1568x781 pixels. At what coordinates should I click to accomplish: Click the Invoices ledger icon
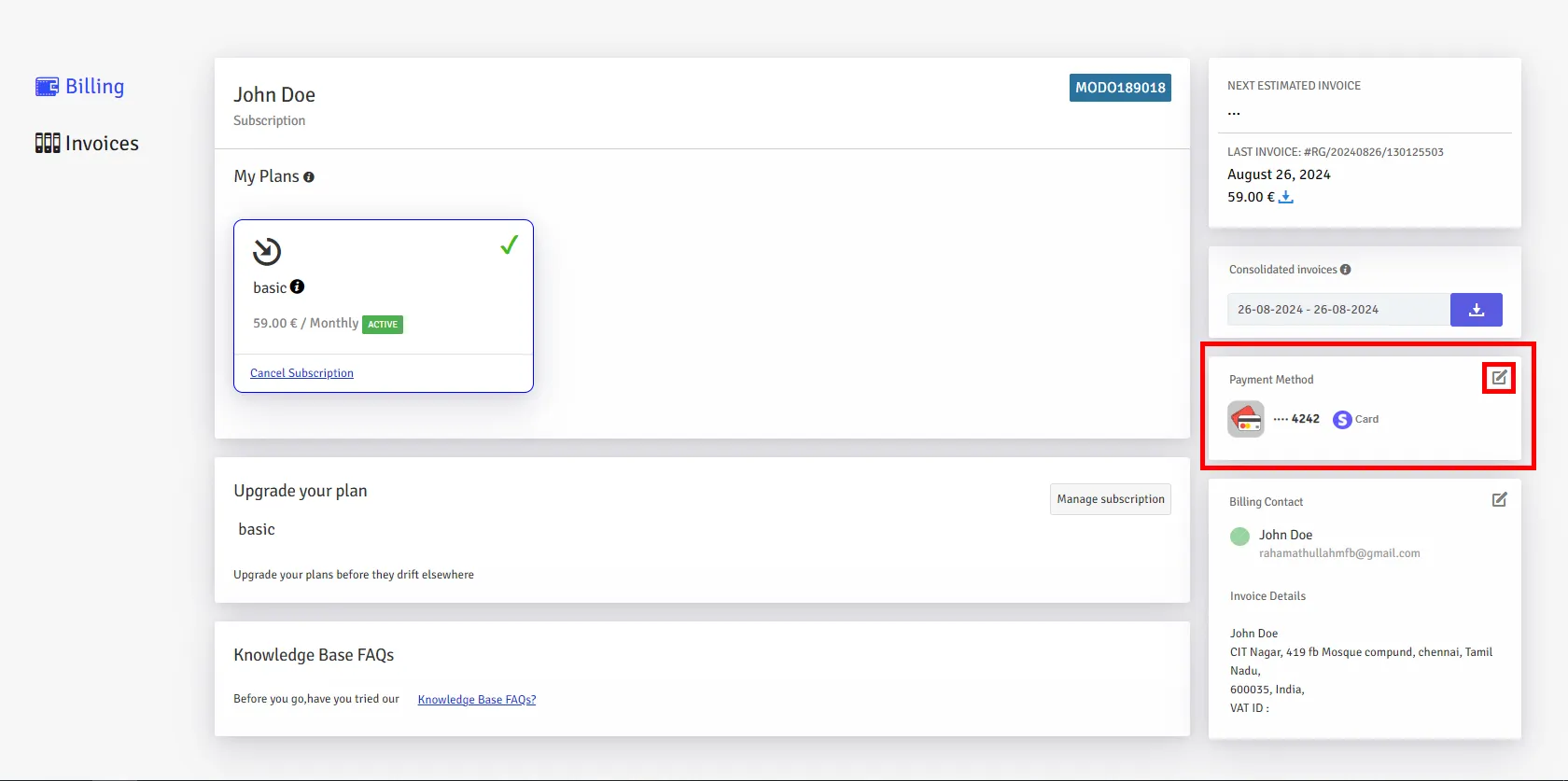(48, 143)
